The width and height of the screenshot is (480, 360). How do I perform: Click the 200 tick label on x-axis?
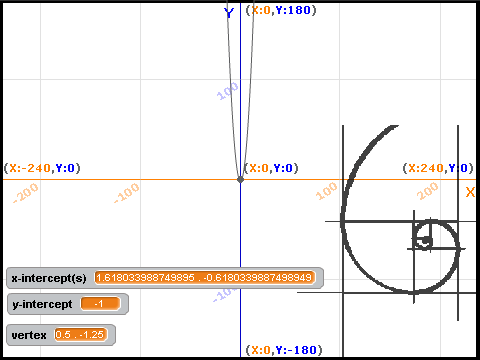[x=427, y=191]
